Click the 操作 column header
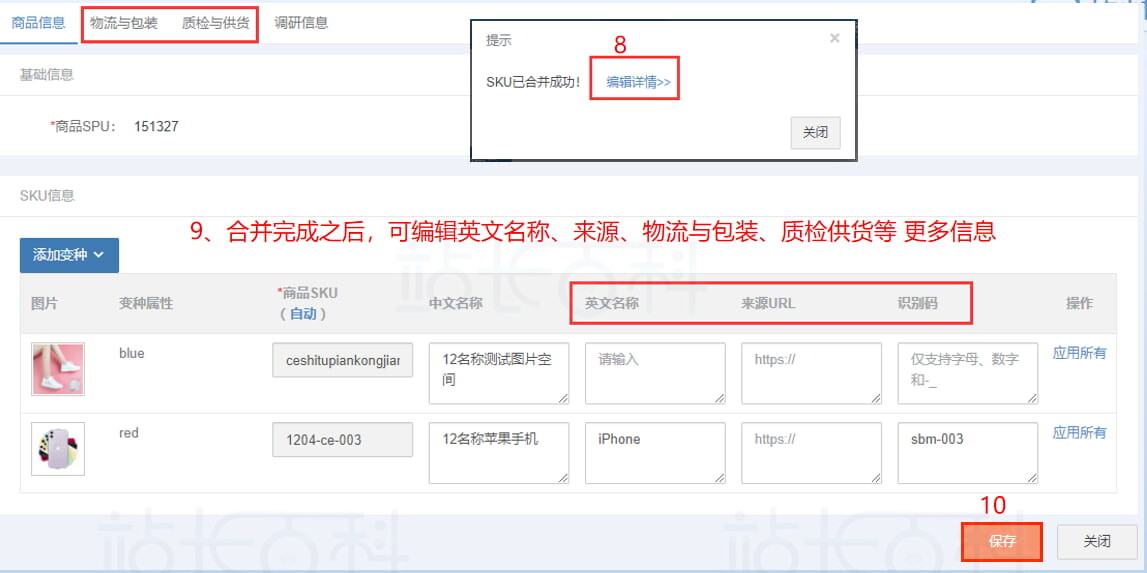This screenshot has width=1147, height=573. click(1080, 303)
